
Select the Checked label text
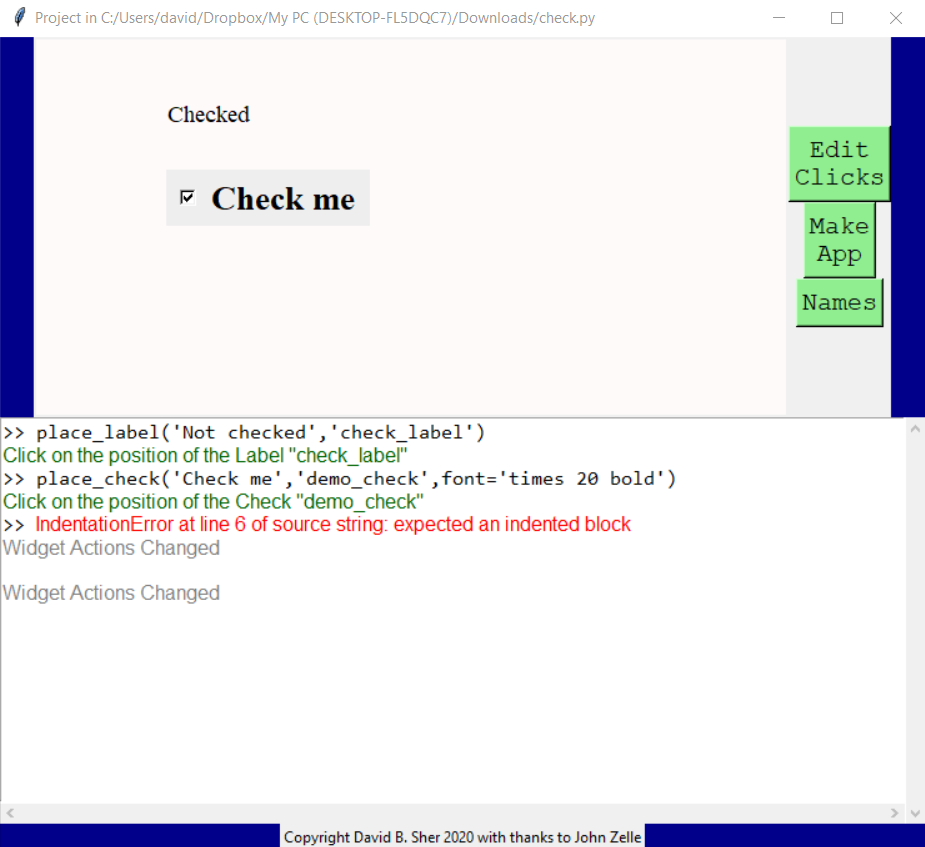[x=209, y=114]
